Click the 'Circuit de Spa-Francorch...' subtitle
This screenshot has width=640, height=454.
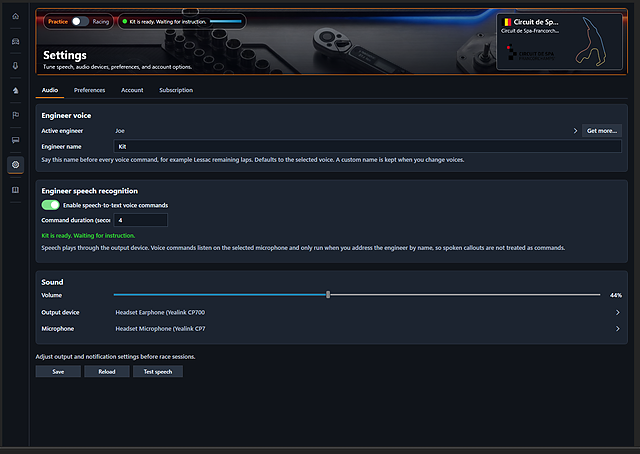coord(530,31)
